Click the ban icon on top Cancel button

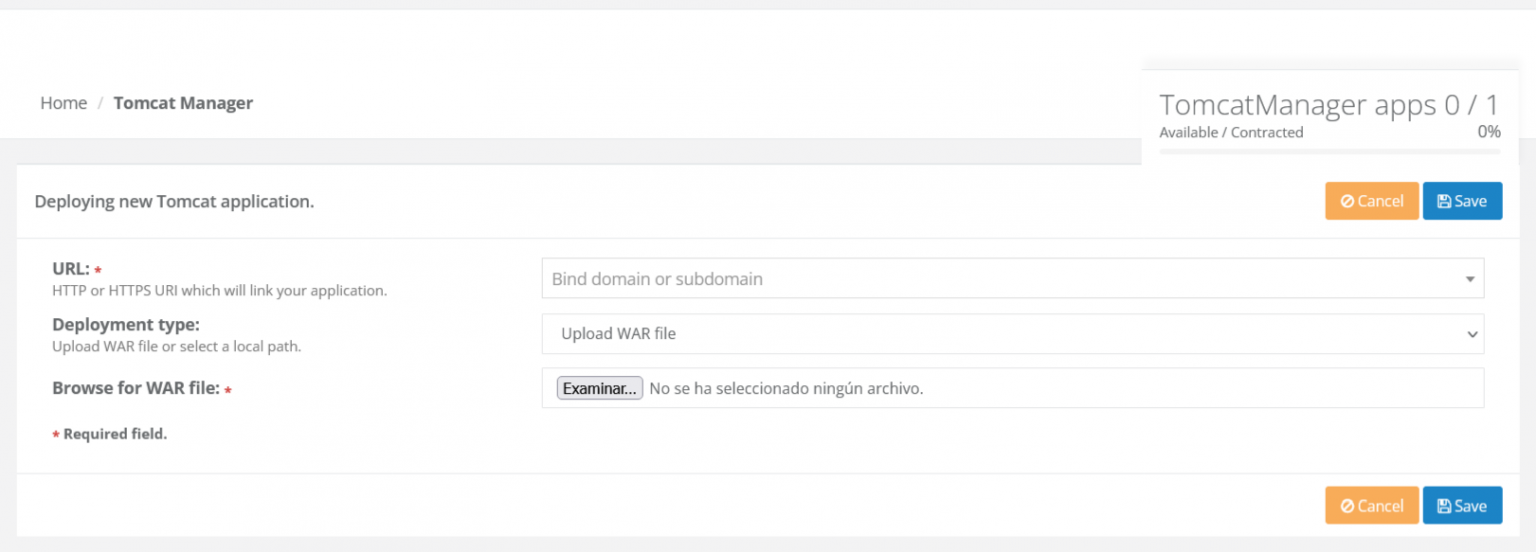[x=1347, y=201]
